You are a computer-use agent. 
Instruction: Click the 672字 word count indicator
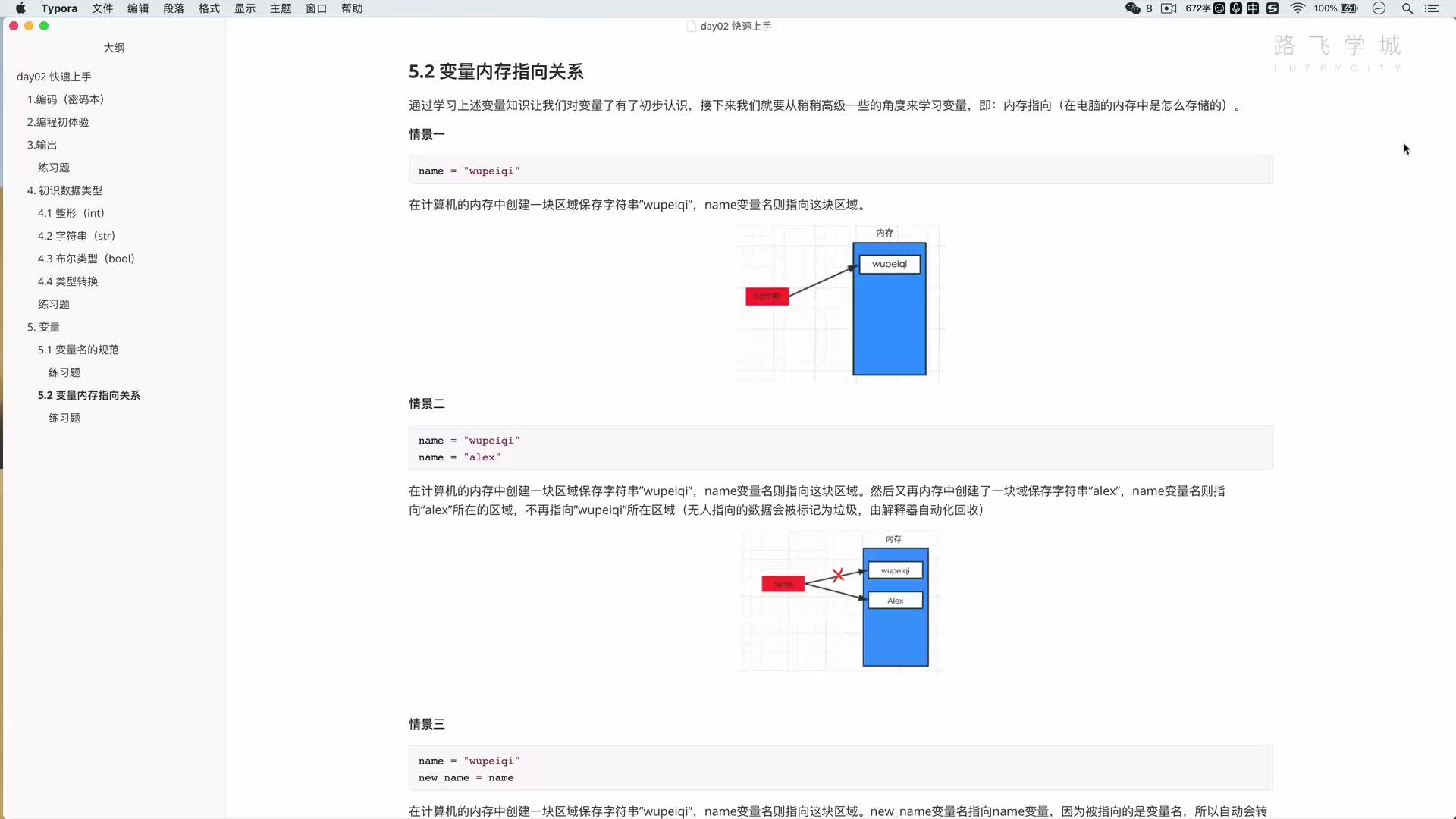1197,8
